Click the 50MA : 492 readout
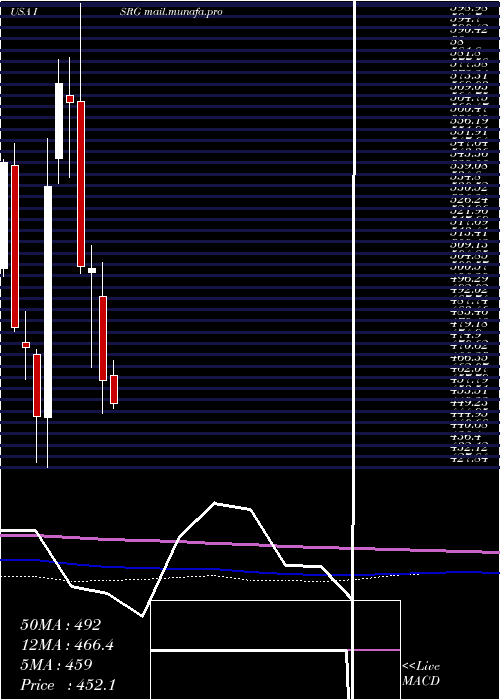Viewport: 500px width, 700px height. (x=60, y=625)
